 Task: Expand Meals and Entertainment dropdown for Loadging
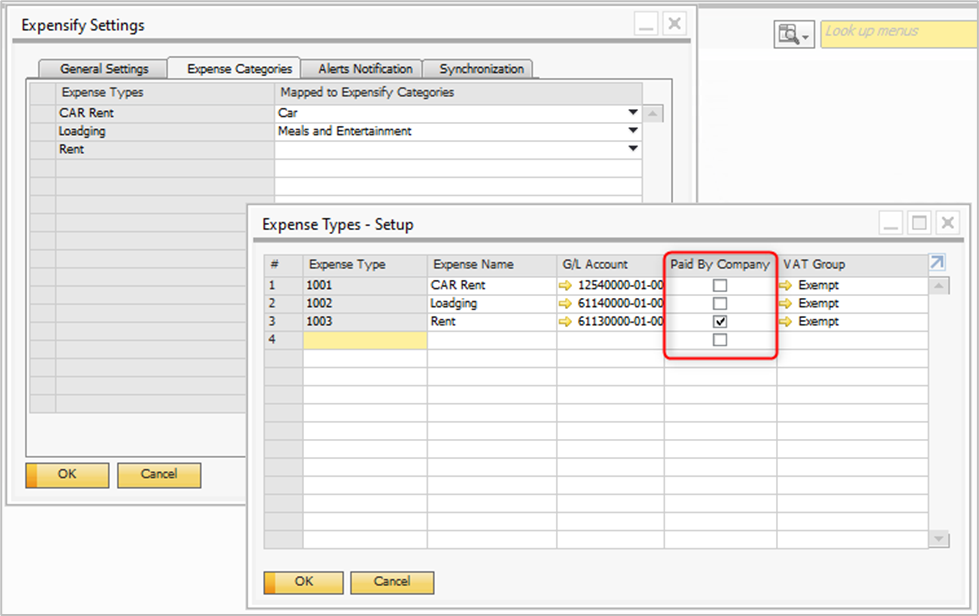[x=632, y=131]
